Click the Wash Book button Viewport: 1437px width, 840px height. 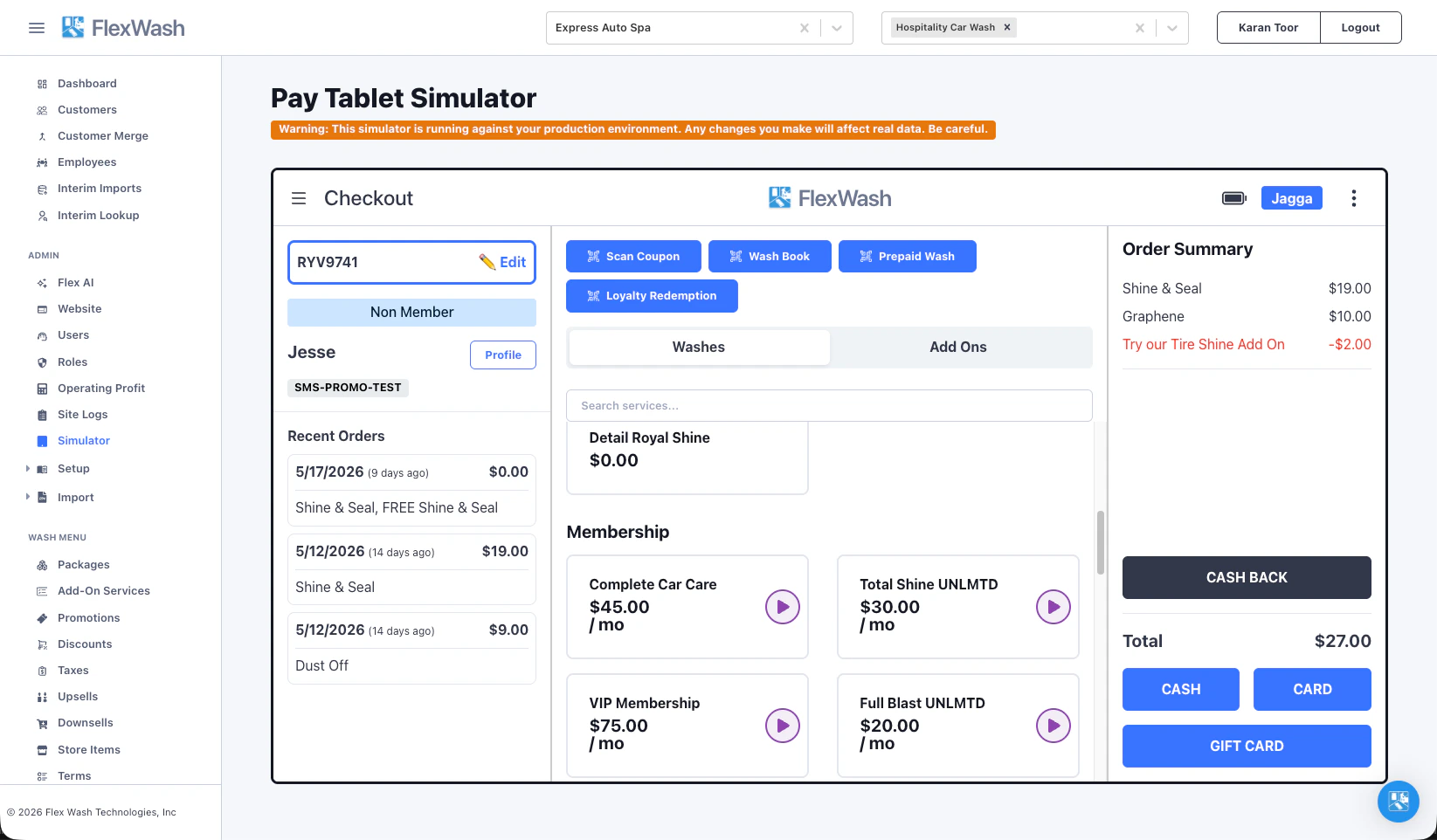(x=770, y=257)
